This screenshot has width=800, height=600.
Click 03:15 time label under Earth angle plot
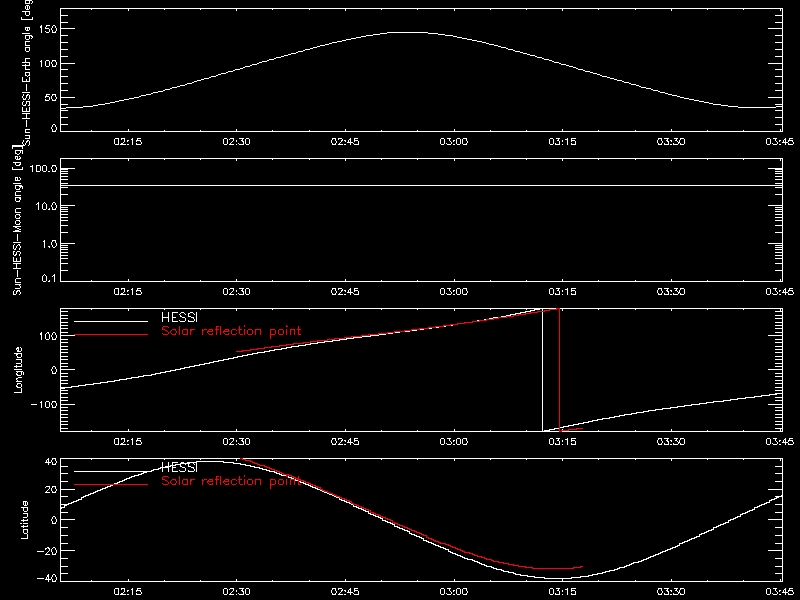coord(562,141)
